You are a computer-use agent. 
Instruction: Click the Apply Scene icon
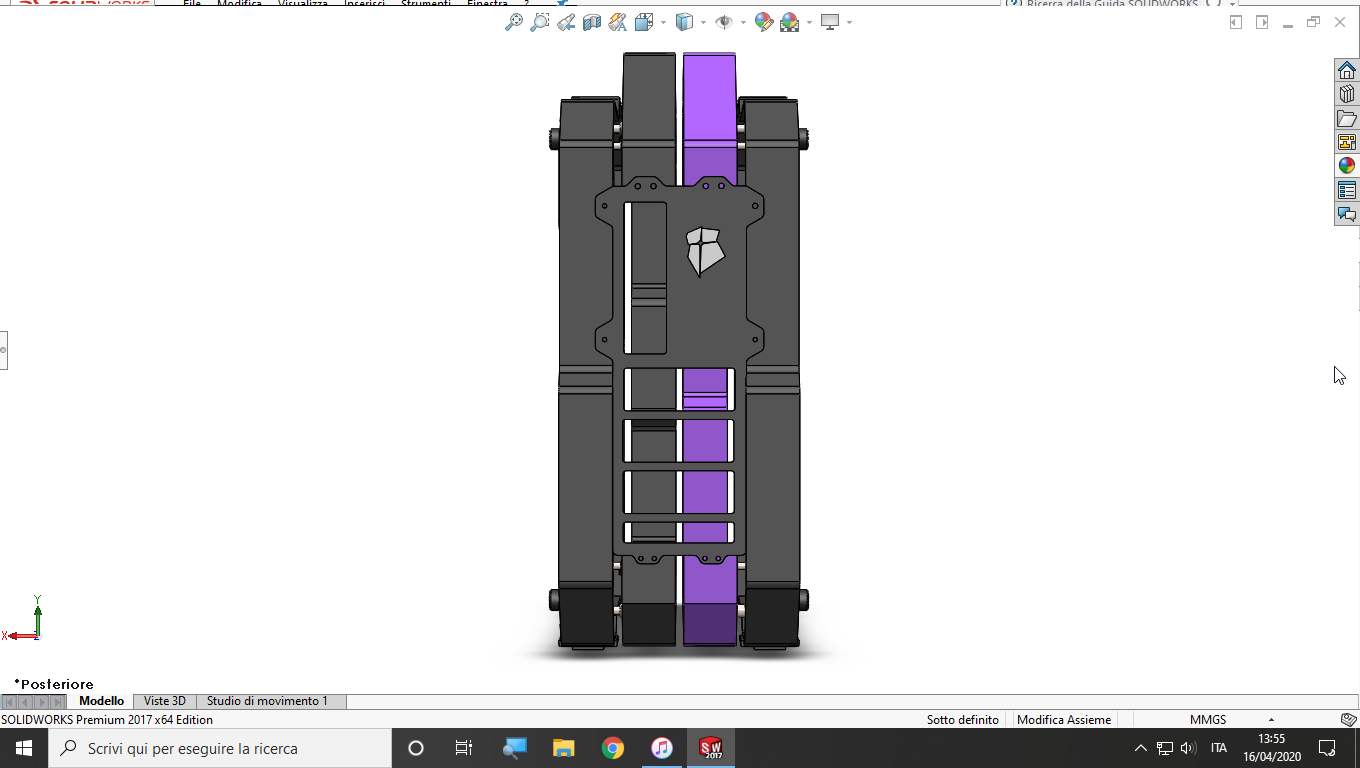789,22
